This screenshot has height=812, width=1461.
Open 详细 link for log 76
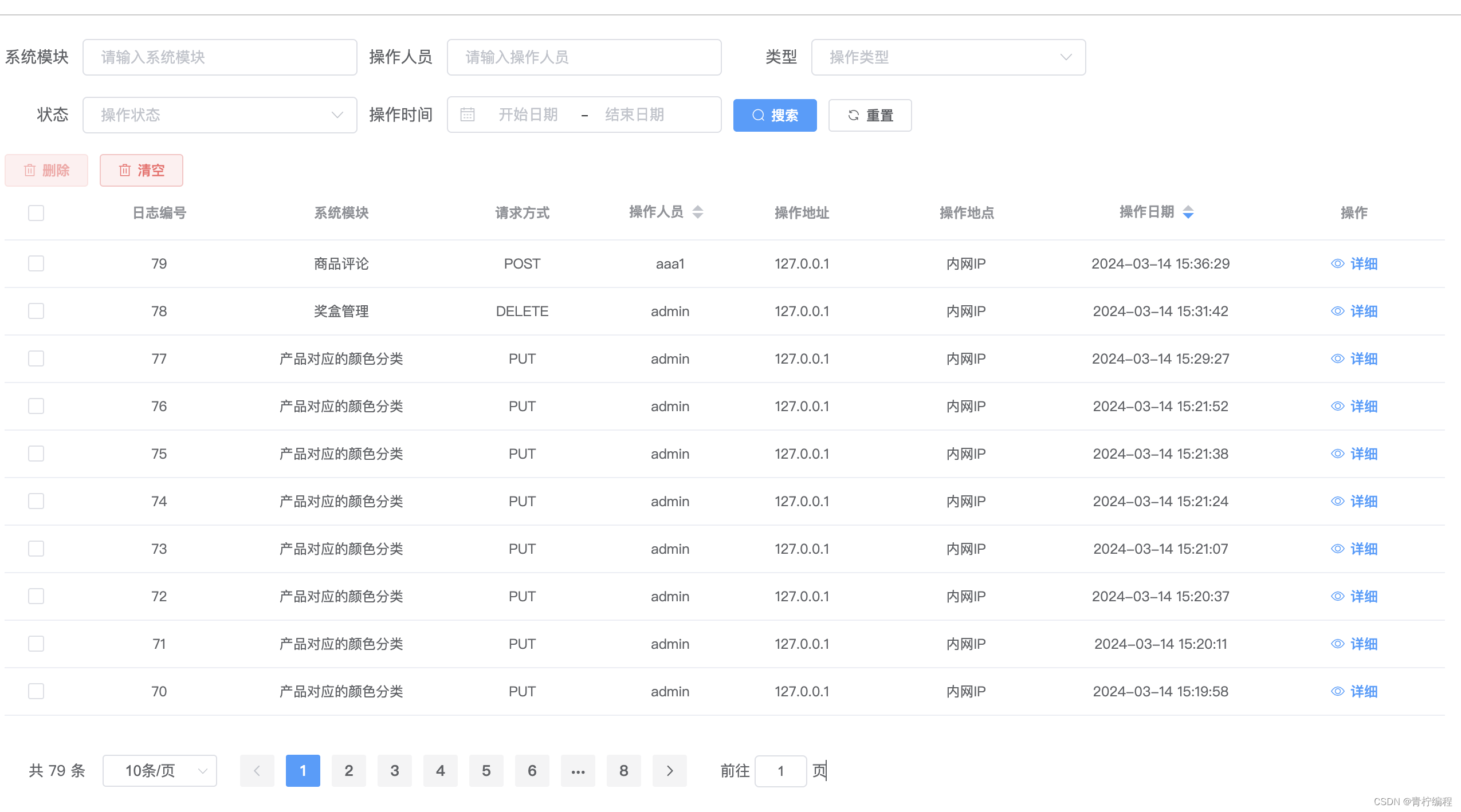1364,407
